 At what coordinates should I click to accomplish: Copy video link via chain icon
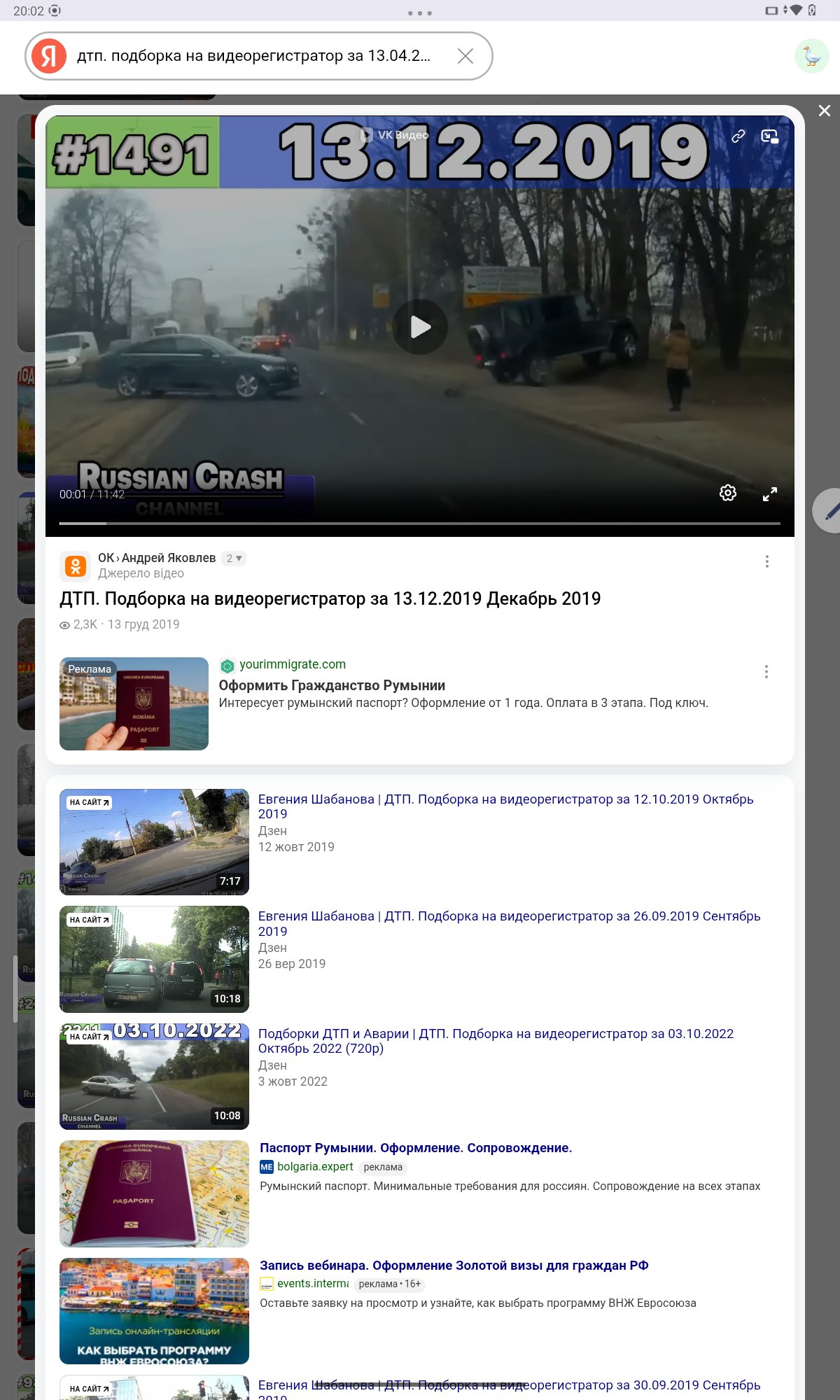point(738,136)
